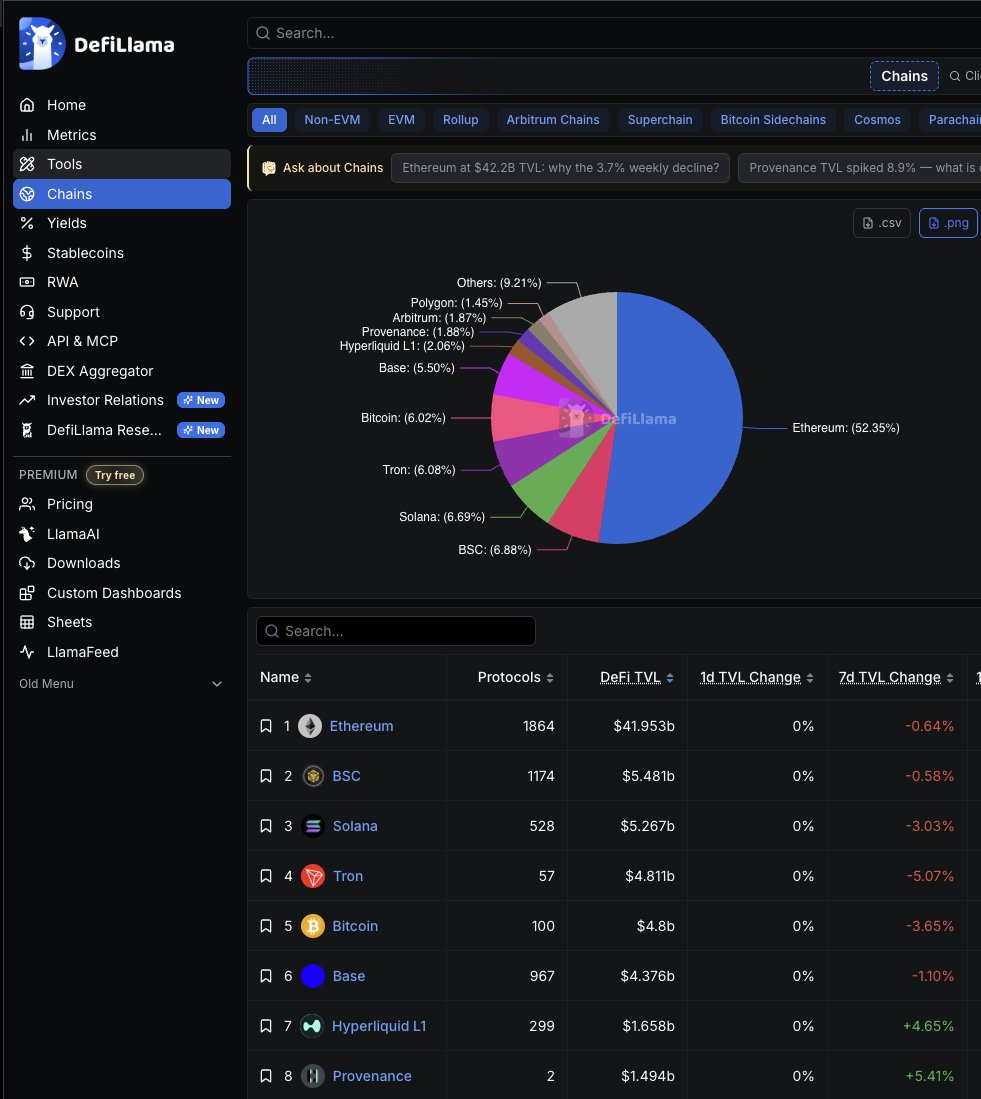Image resolution: width=981 pixels, height=1099 pixels.
Task: Open Metrics in the sidebar
Action: click(121, 135)
